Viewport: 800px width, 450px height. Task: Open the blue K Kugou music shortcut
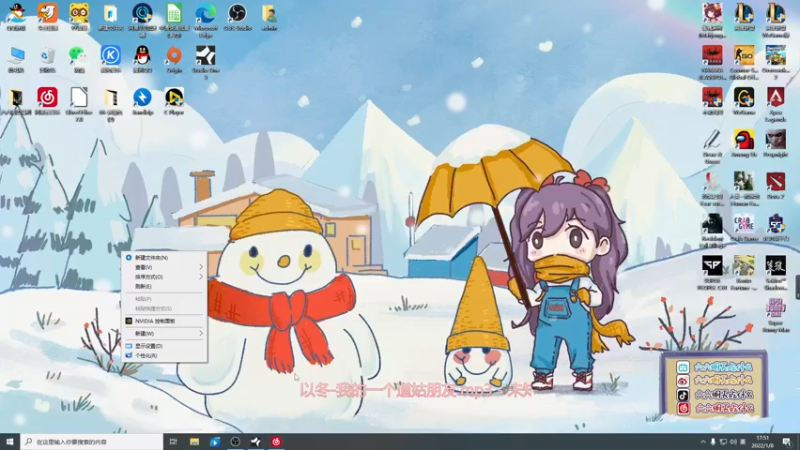[x=111, y=59]
